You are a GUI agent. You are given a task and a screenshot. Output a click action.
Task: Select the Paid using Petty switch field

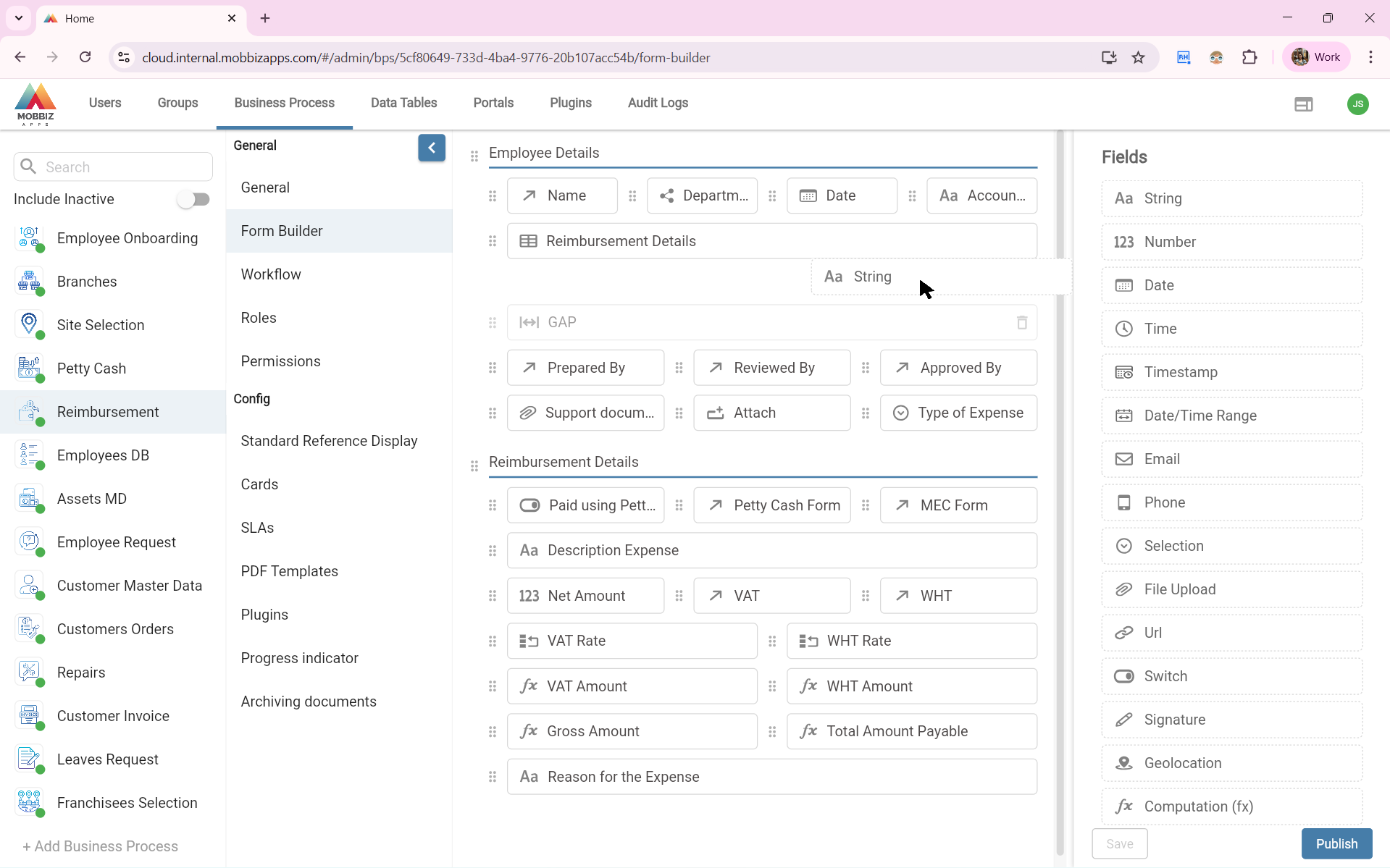point(585,505)
